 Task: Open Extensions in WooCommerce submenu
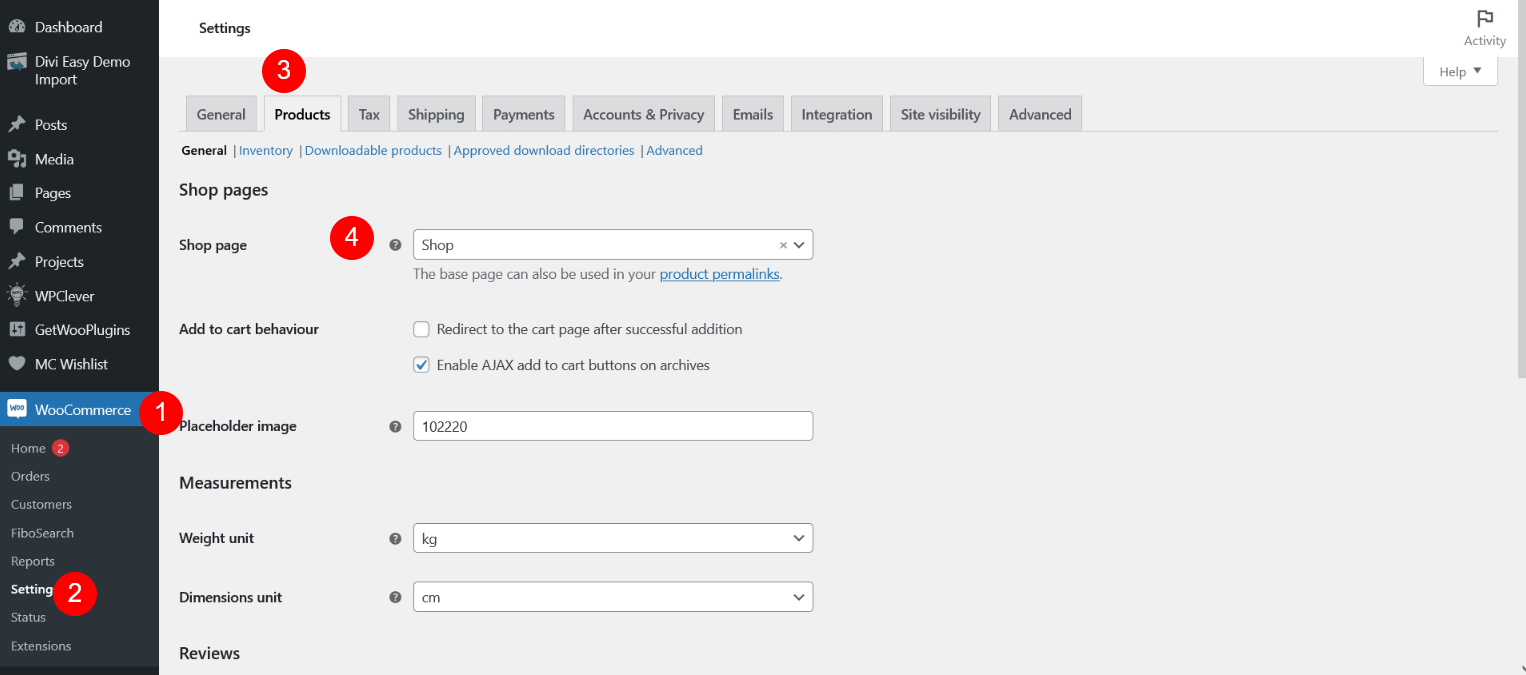click(x=41, y=646)
